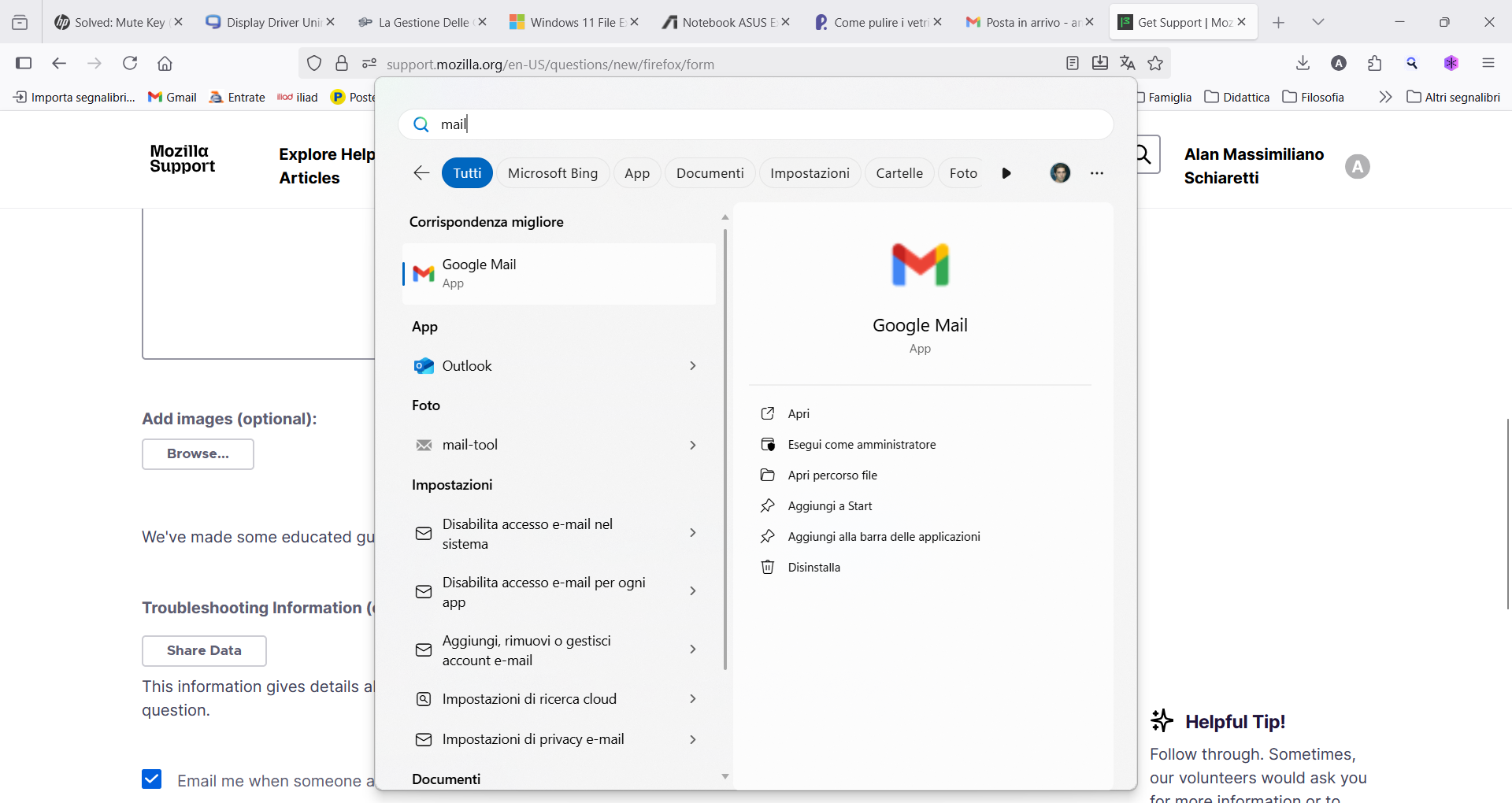Show more search filters with the arrow

coord(1006,173)
